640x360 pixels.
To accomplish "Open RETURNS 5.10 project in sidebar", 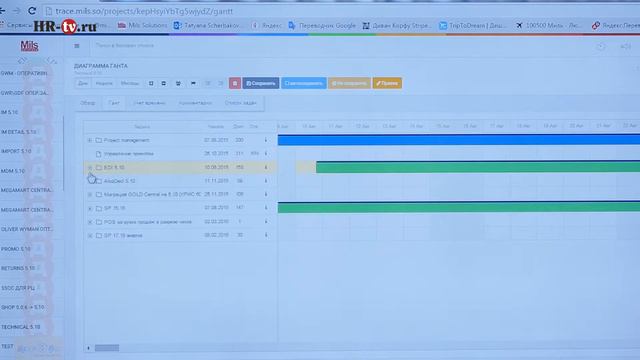I will 18,269.
